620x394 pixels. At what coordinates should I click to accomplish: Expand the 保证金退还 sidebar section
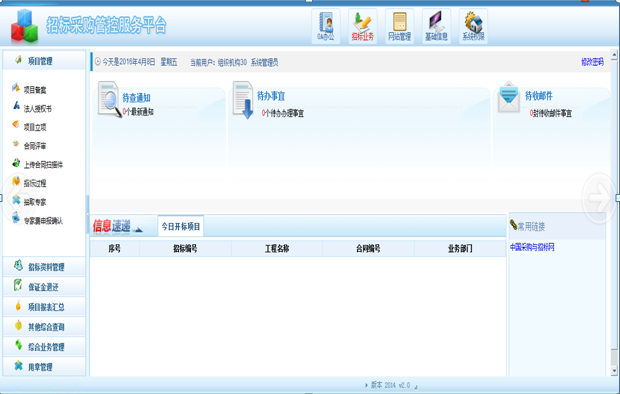(44, 287)
